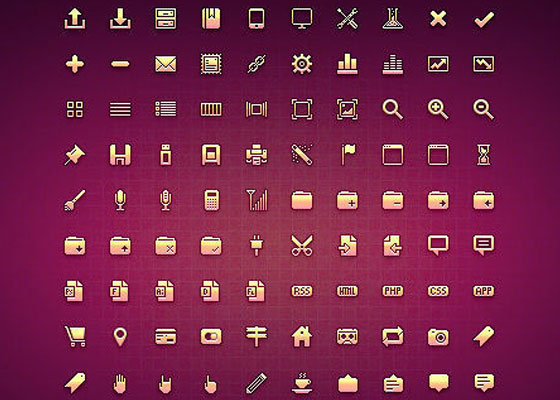Open the mail envelope icon

(166, 64)
